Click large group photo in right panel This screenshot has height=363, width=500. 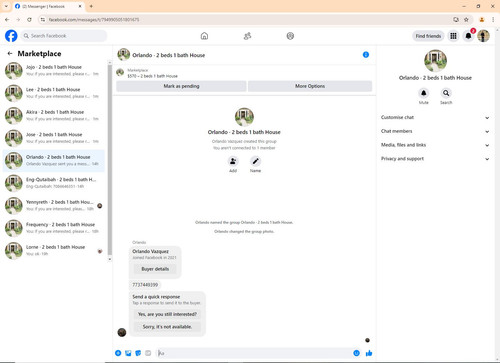tap(435, 61)
